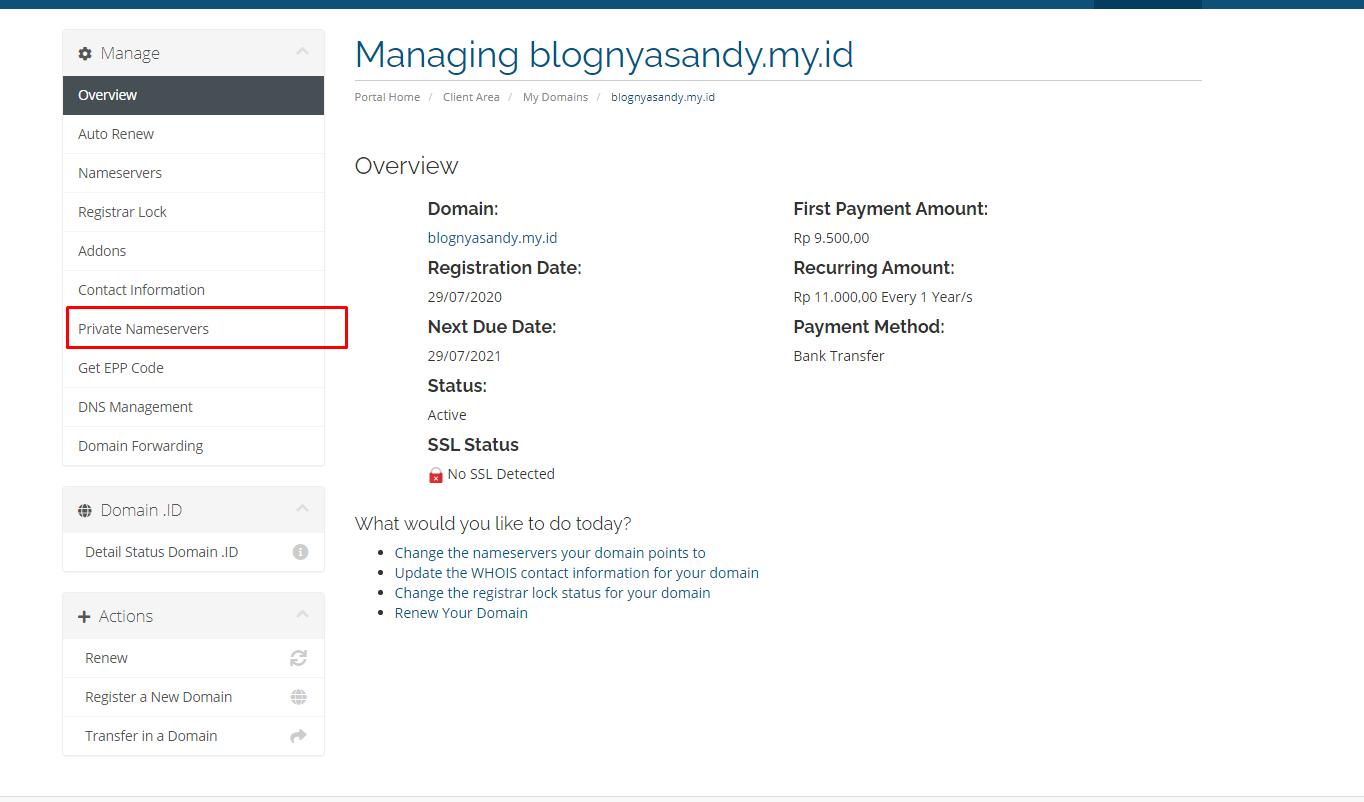The width and height of the screenshot is (1364, 802).
Task: Click Register a New Domain
Action: click(x=193, y=697)
